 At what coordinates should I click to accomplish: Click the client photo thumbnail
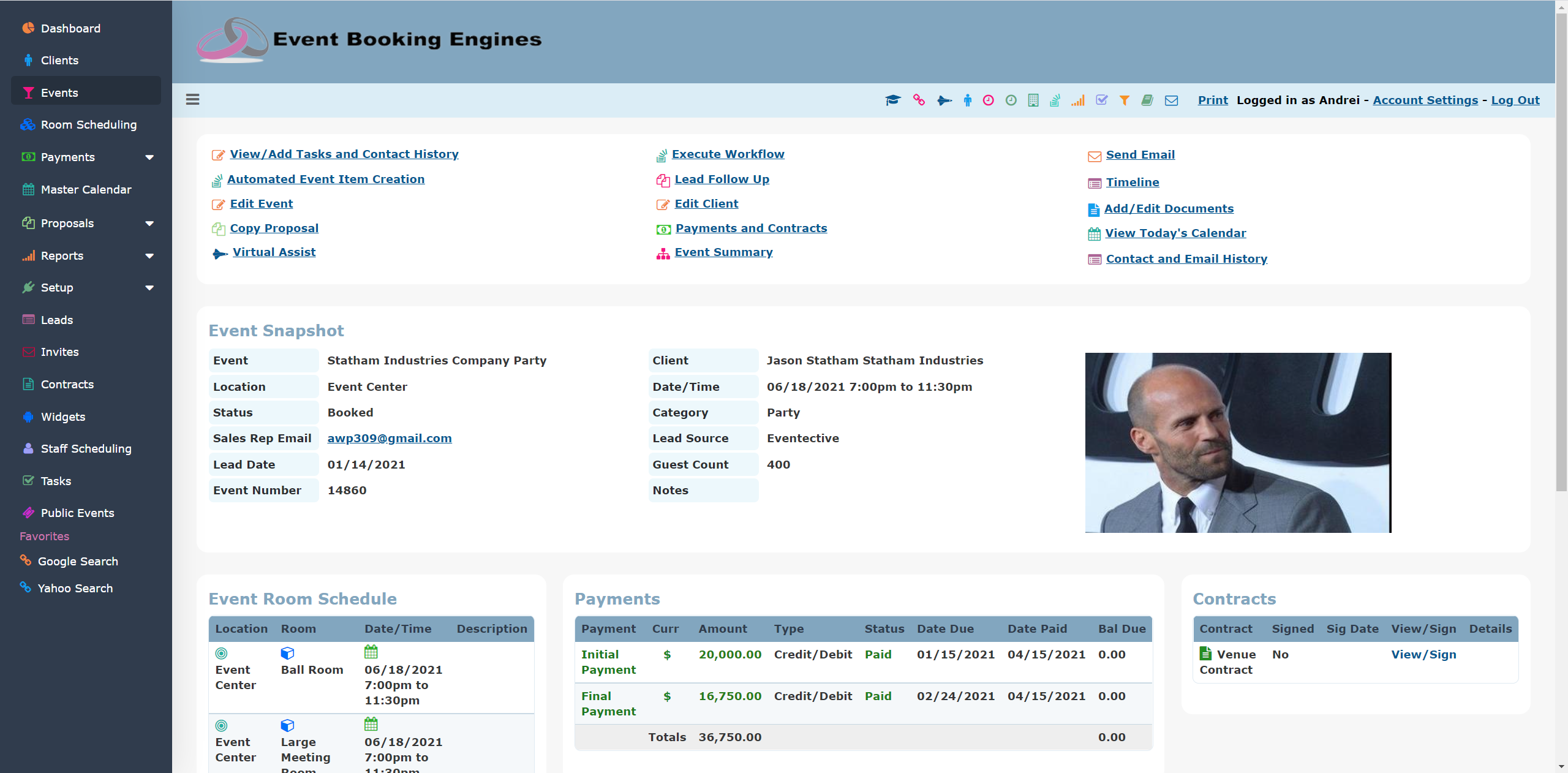[1238, 443]
